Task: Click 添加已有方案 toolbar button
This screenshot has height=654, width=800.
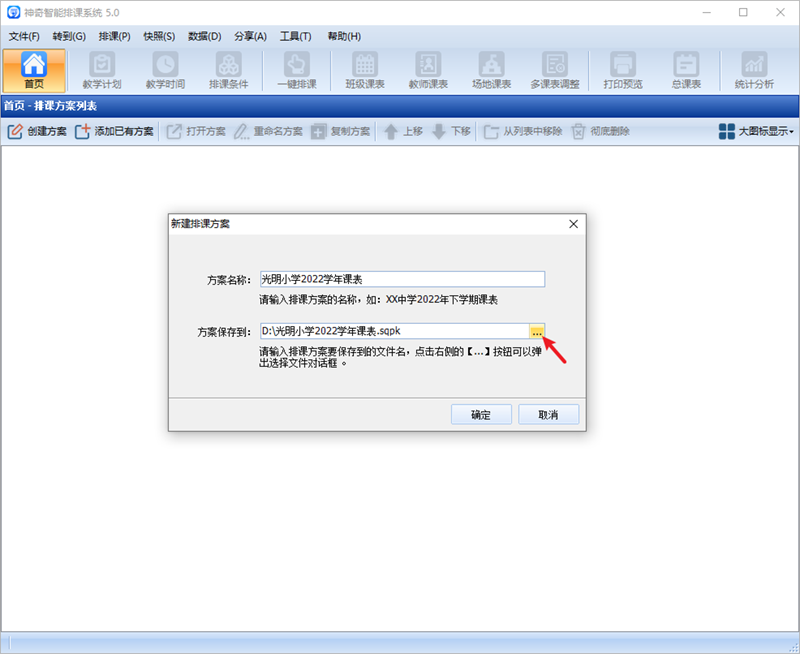Action: click(114, 132)
